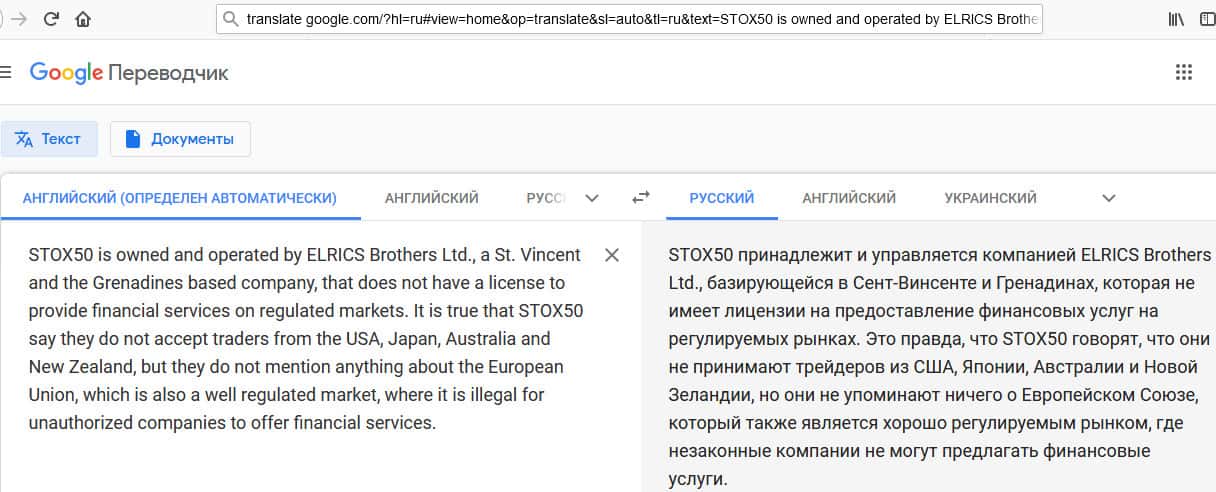This screenshot has width=1216, height=492.
Task: Click the browser reload icon
Action: [51, 19]
